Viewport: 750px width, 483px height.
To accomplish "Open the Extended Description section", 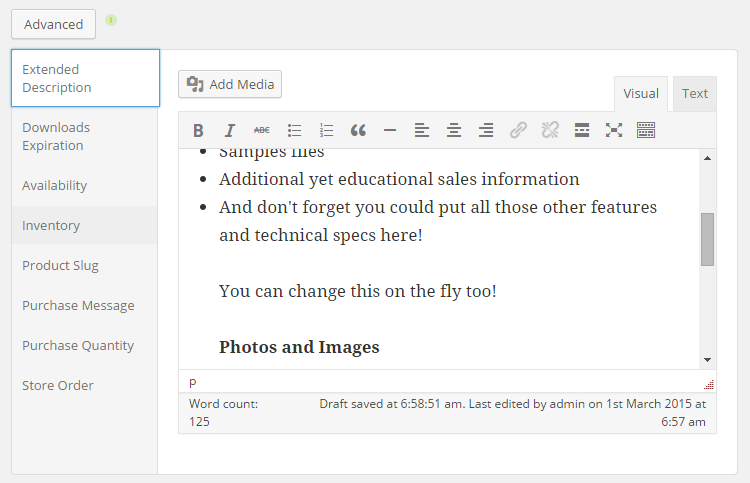I will point(86,78).
